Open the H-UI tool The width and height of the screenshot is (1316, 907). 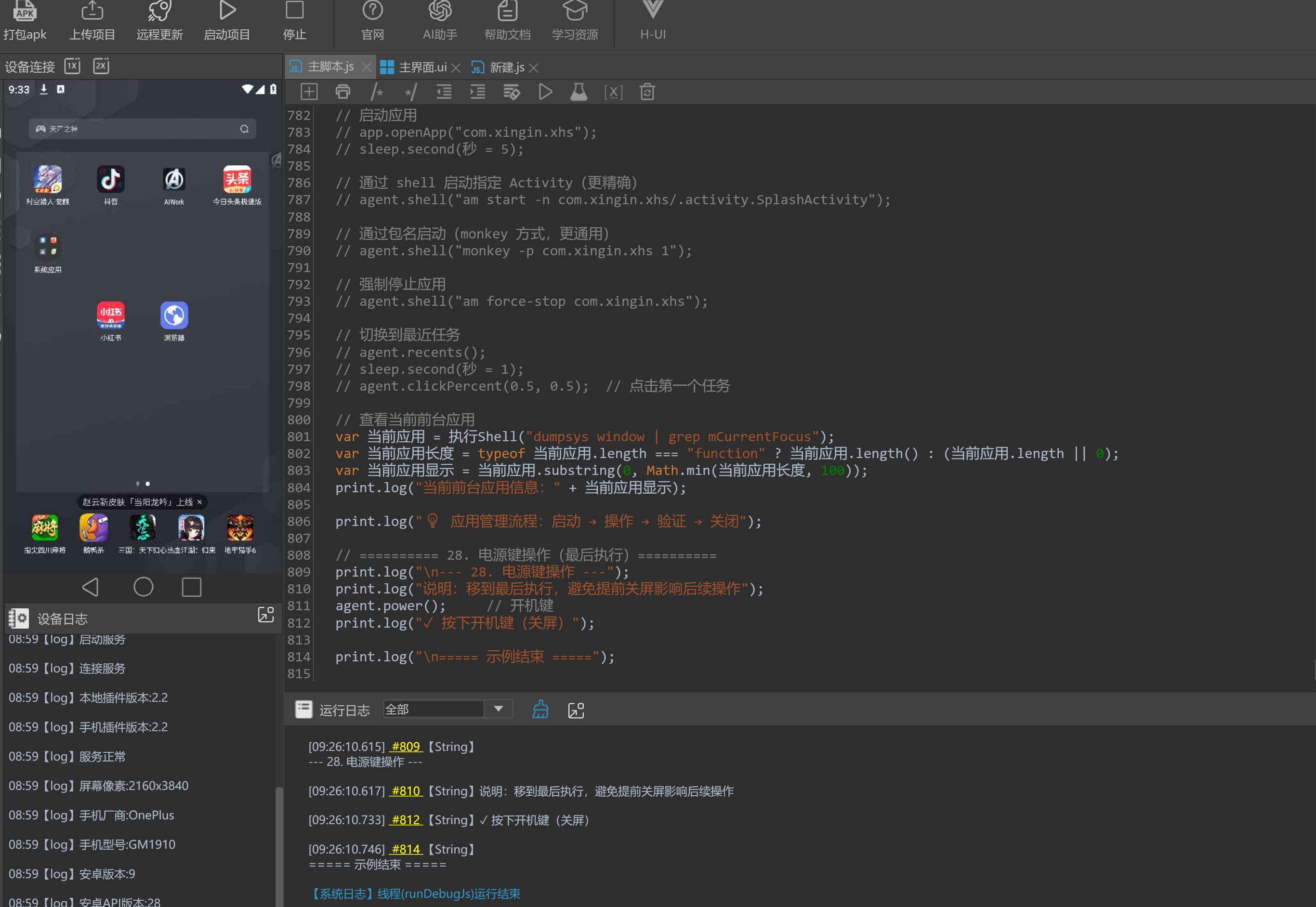pos(653,20)
